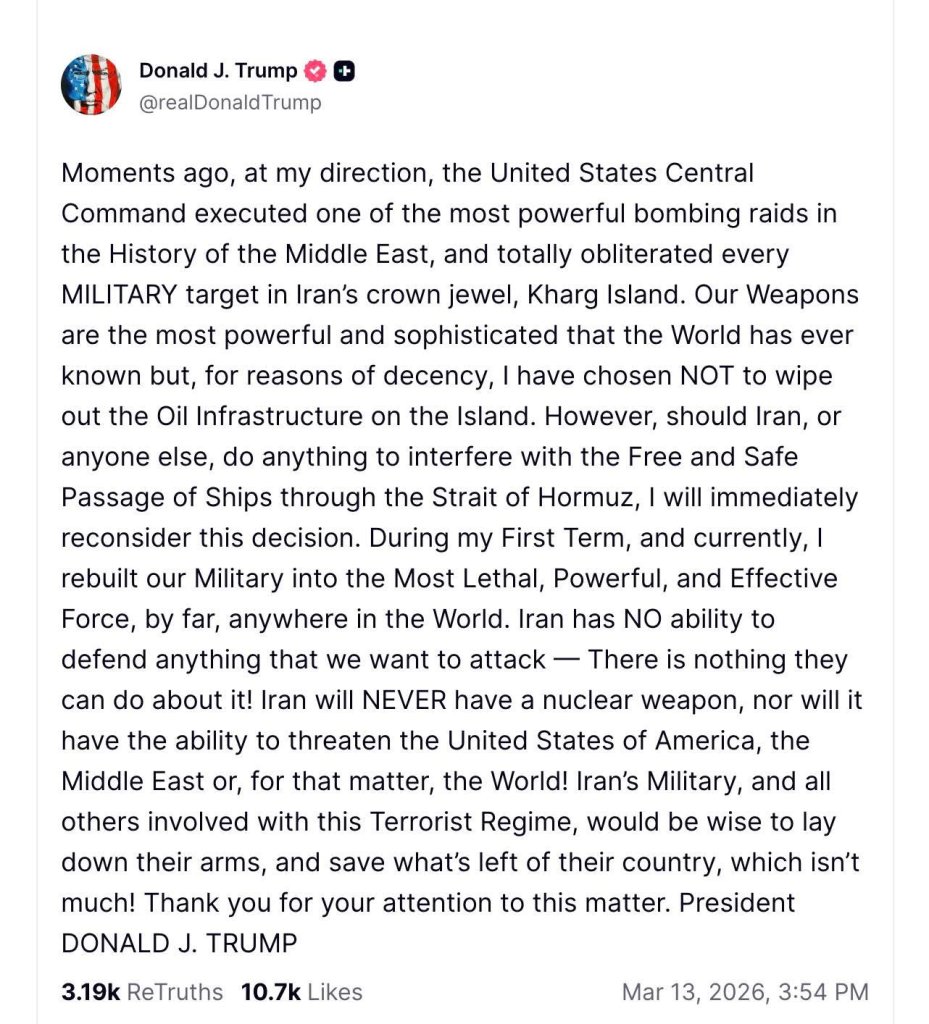The height and width of the screenshot is (1024, 929).
Task: View the 10.7k Likes list
Action: (x=301, y=992)
